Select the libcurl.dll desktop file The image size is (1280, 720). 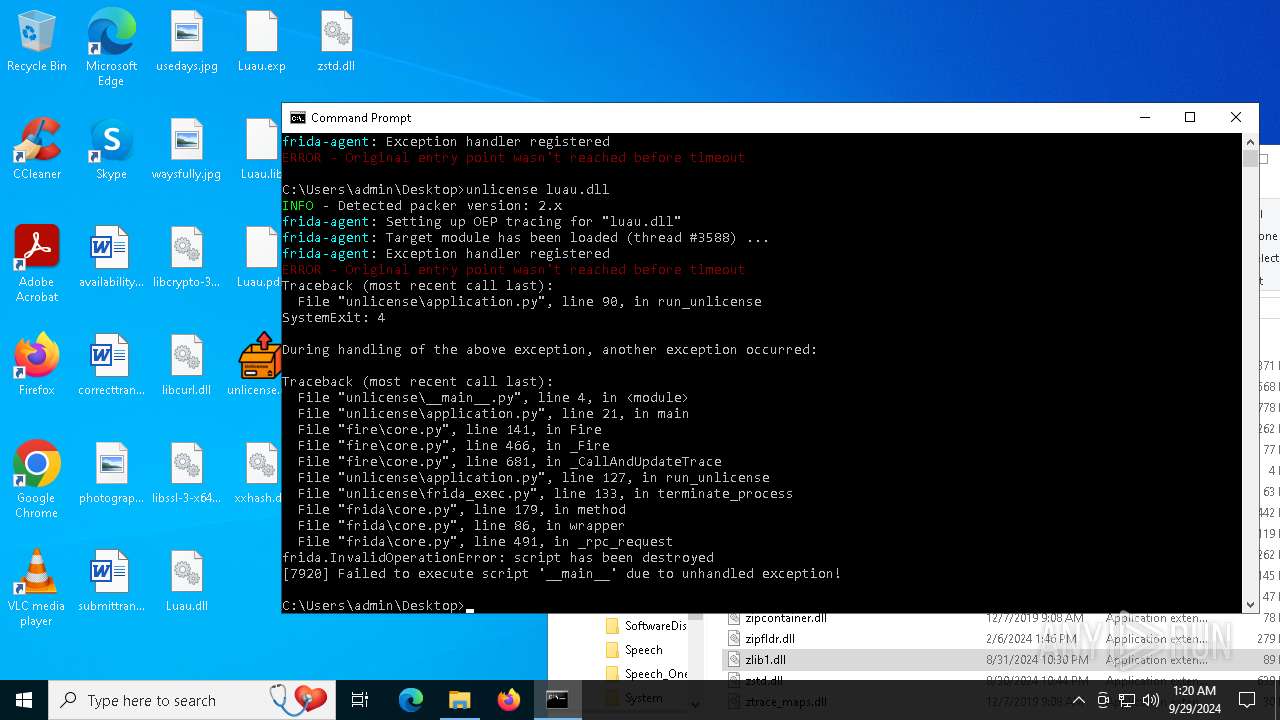(x=187, y=365)
